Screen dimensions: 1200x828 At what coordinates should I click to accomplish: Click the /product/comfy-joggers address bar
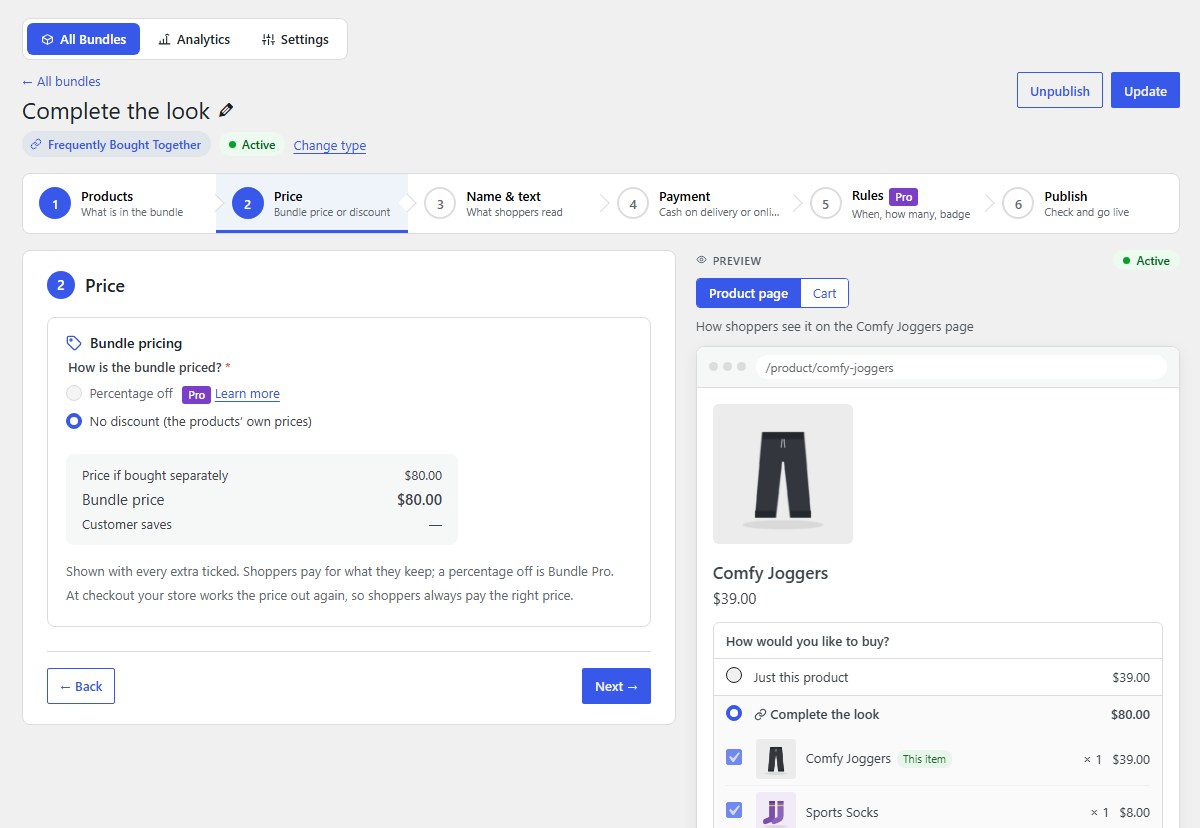961,367
